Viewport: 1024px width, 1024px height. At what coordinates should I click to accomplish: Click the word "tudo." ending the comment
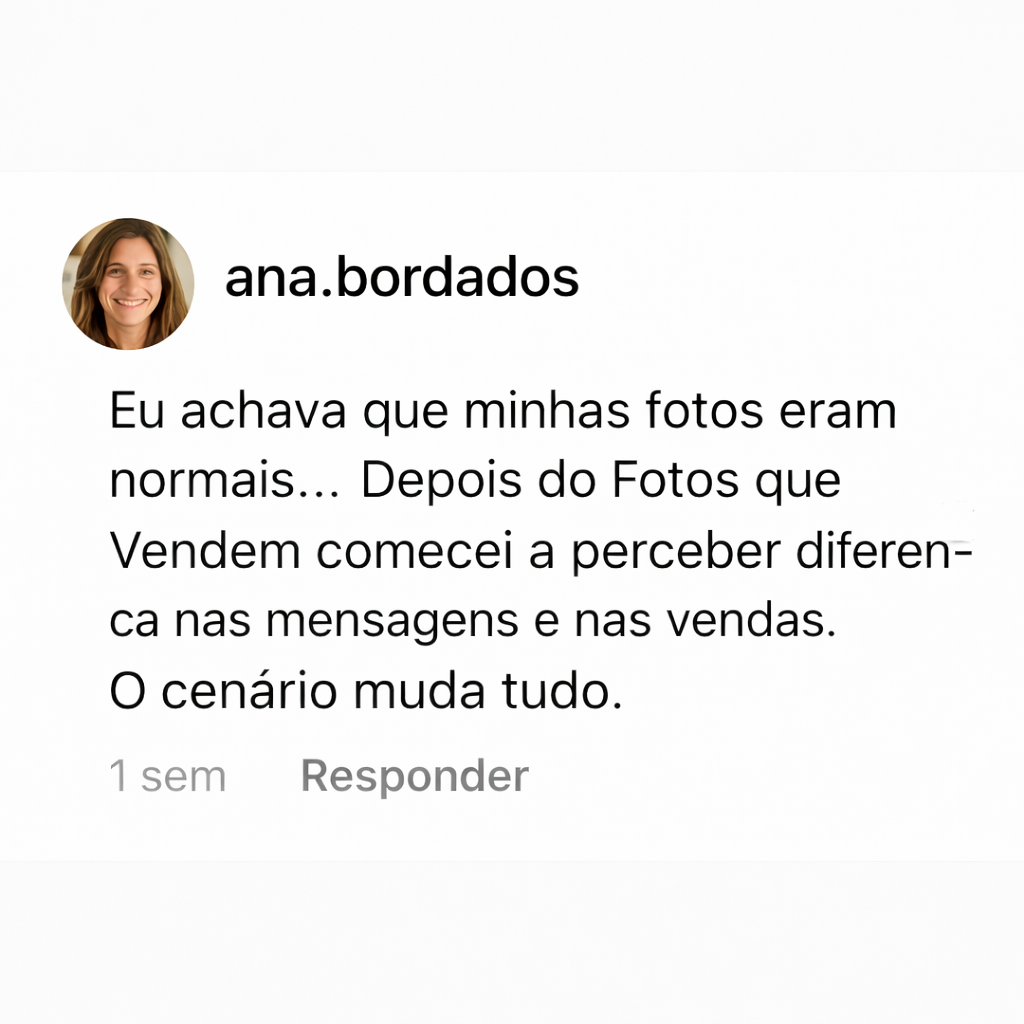point(562,691)
